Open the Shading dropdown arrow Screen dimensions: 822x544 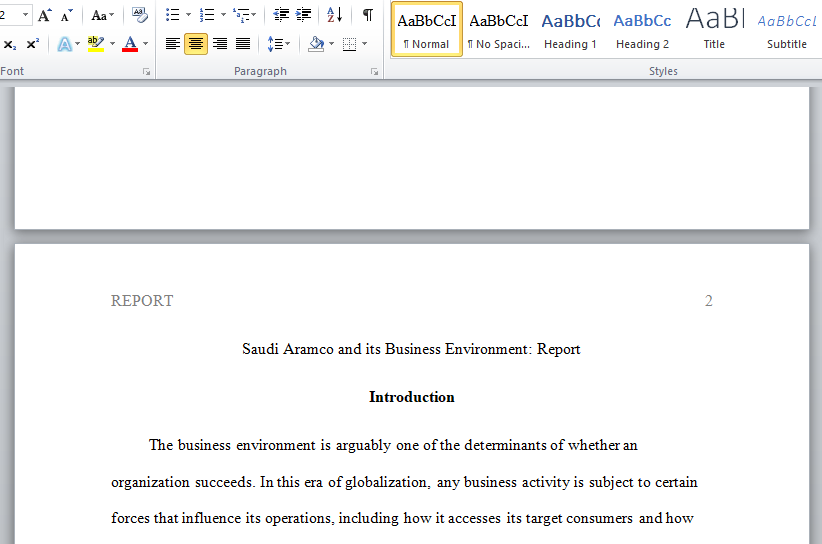click(331, 44)
